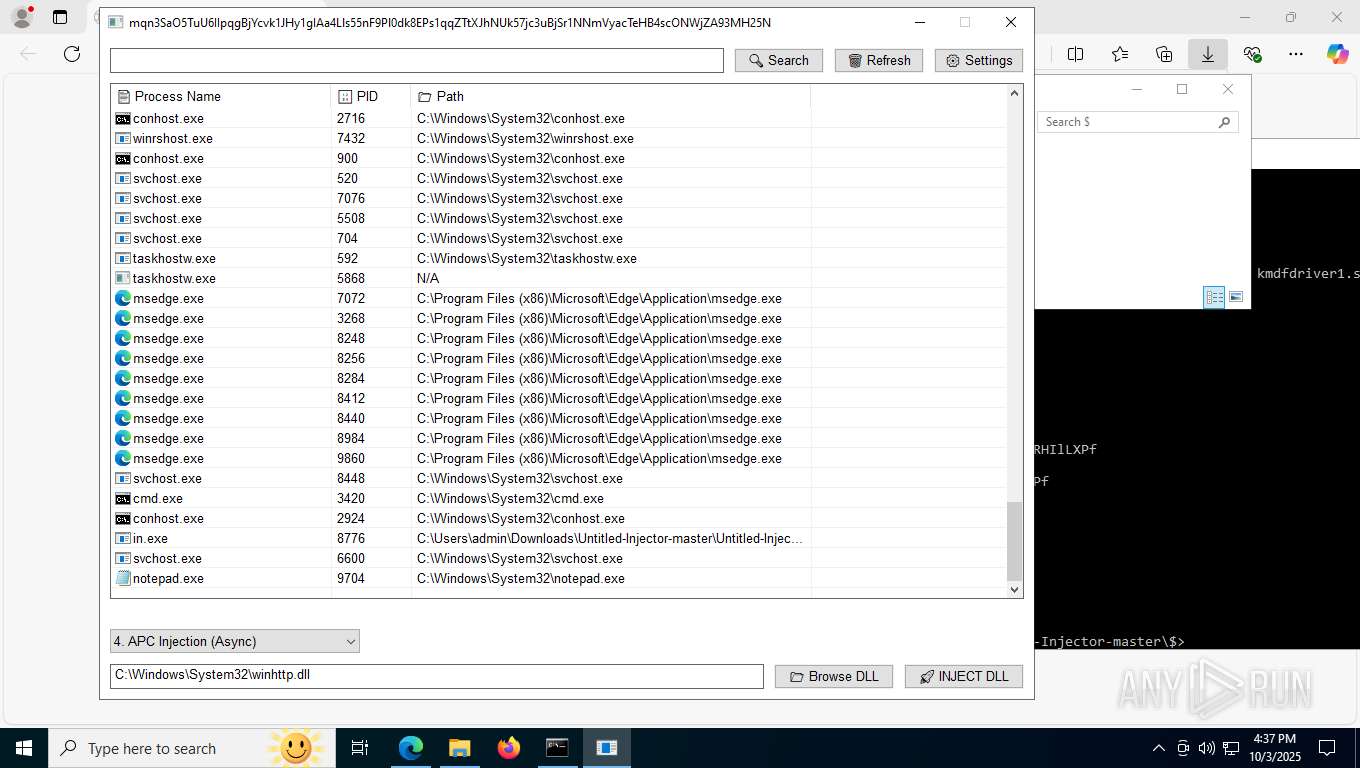Click the PID 9704 cell
The image size is (1360, 768).
click(351, 578)
